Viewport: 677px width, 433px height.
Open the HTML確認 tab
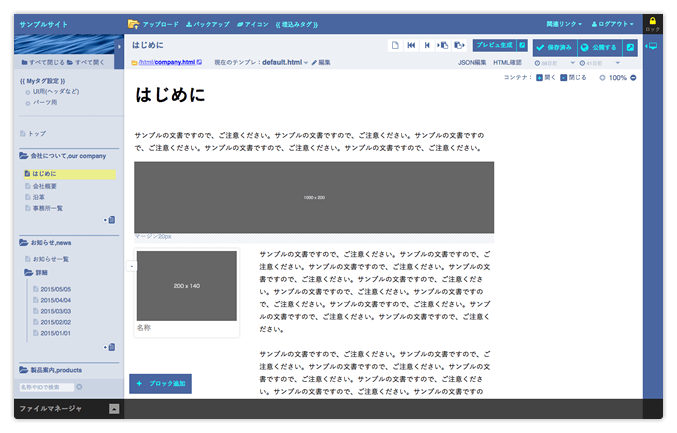click(509, 62)
